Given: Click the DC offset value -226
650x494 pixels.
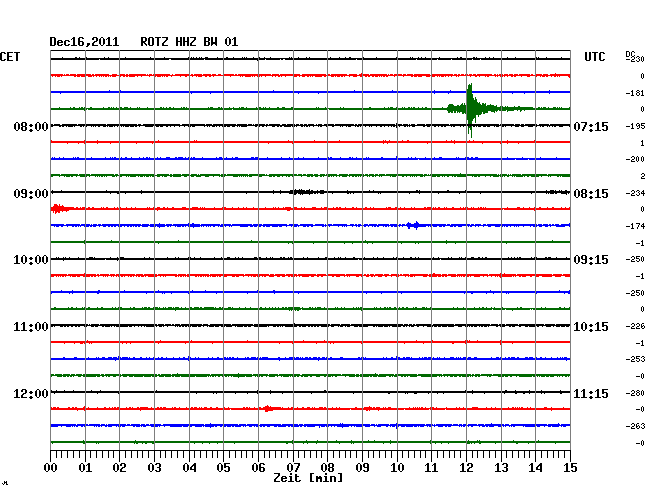Looking at the screenshot, I should [635, 327].
